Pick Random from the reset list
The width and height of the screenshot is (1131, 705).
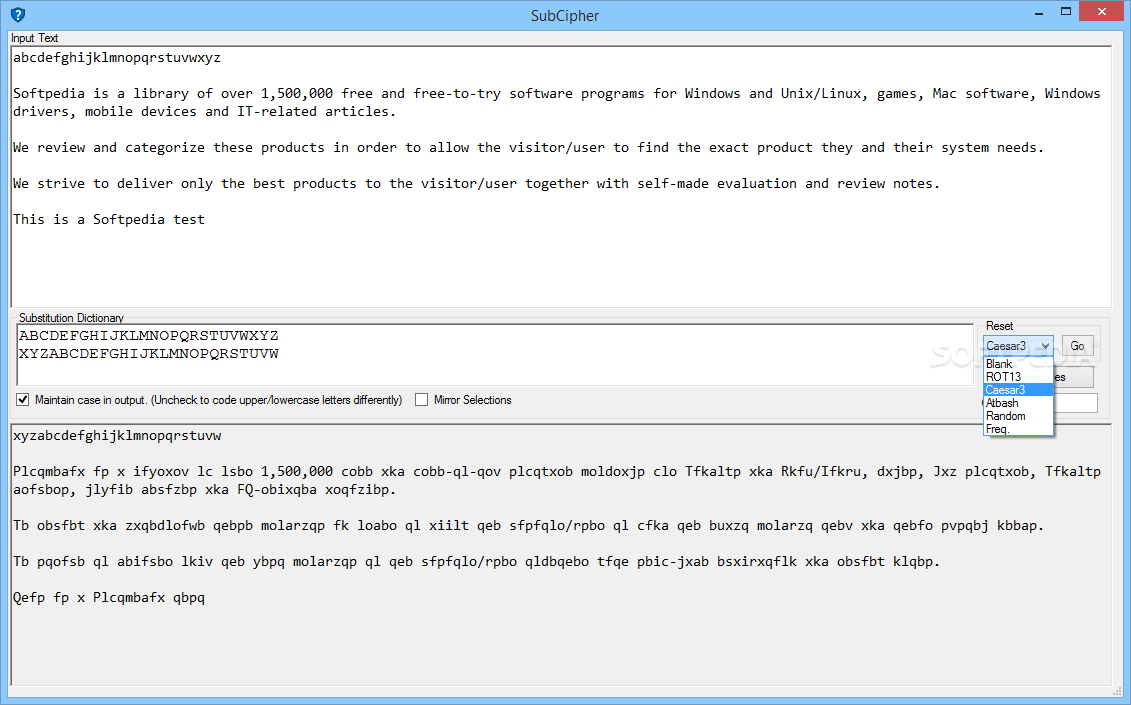coord(1018,416)
